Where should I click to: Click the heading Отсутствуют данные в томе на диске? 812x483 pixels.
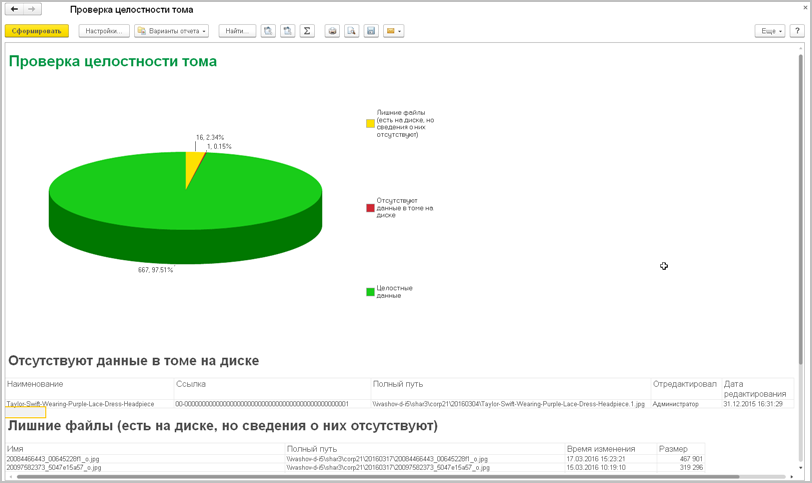[134, 361]
